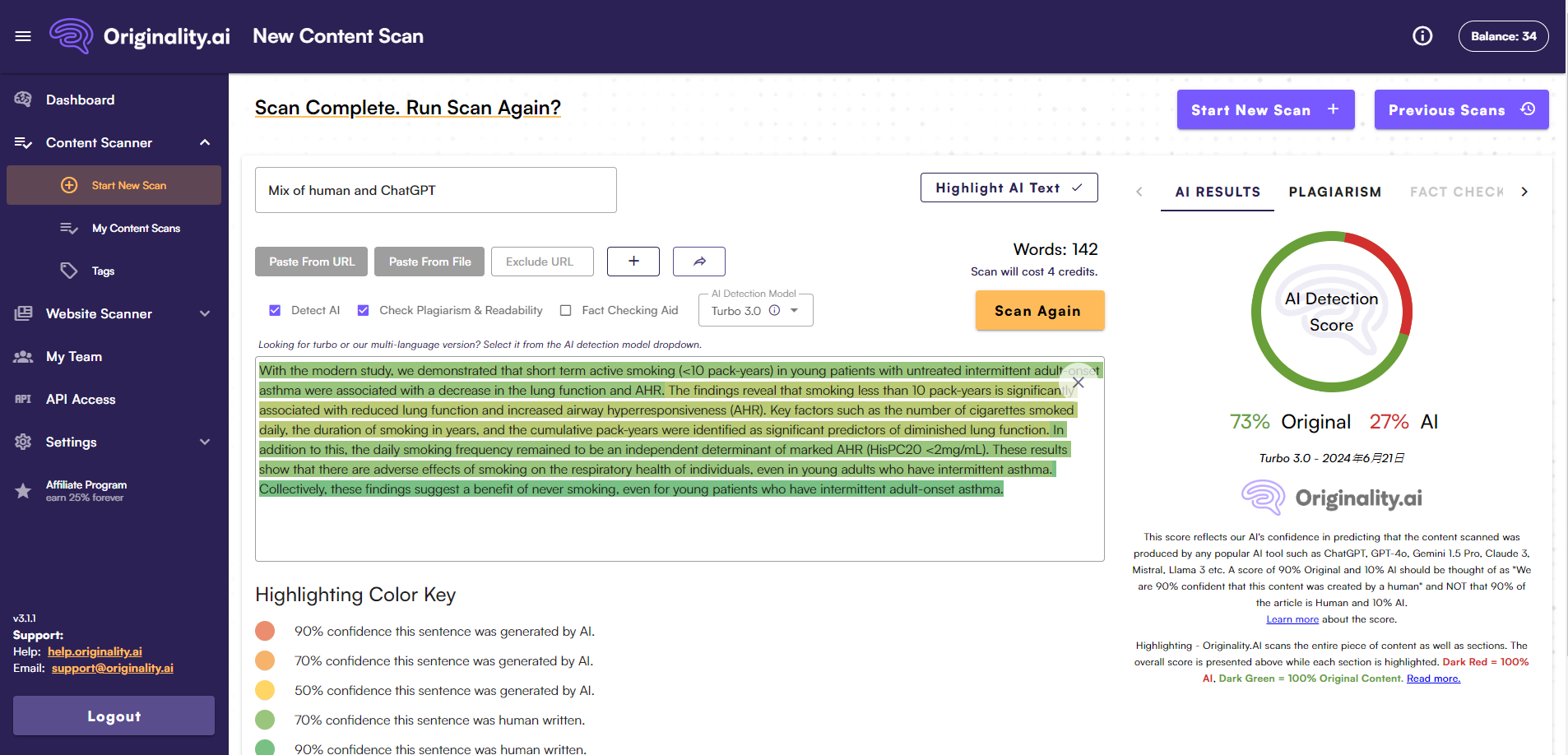Viewport: 1568px width, 755px height.
Task: Click the info icon in the top bar
Action: click(1422, 35)
